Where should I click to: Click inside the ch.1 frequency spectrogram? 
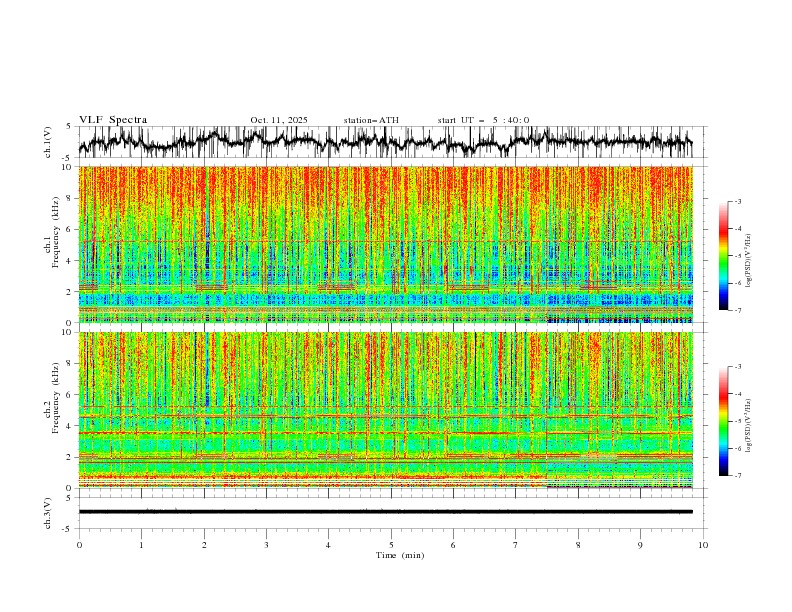coord(385,244)
